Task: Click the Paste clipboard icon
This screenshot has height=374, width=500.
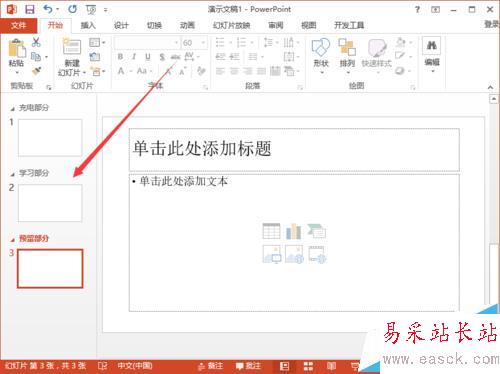Action: coord(17,49)
